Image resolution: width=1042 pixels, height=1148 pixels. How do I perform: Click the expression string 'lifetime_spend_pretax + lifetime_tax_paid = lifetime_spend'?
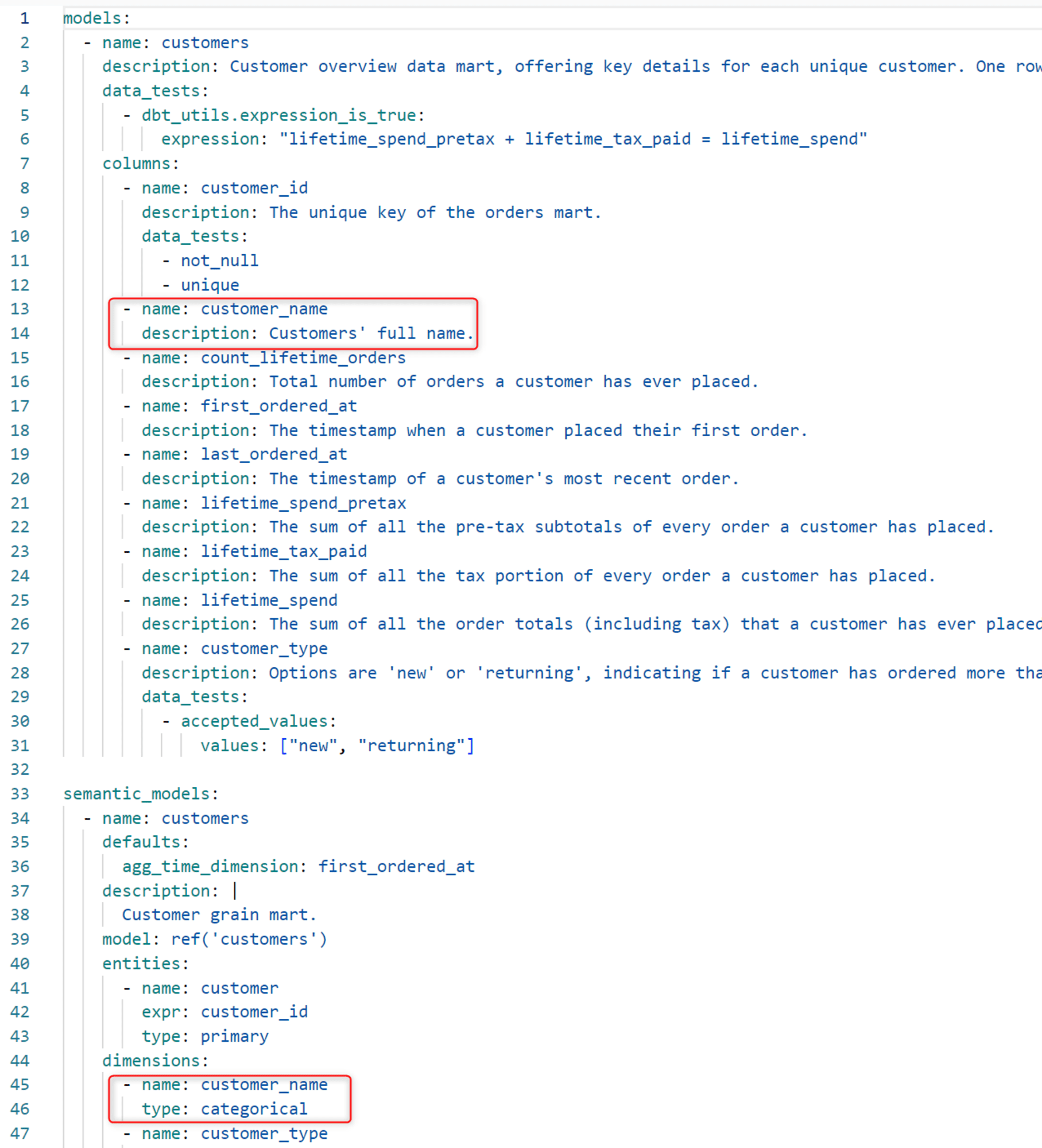click(573, 139)
